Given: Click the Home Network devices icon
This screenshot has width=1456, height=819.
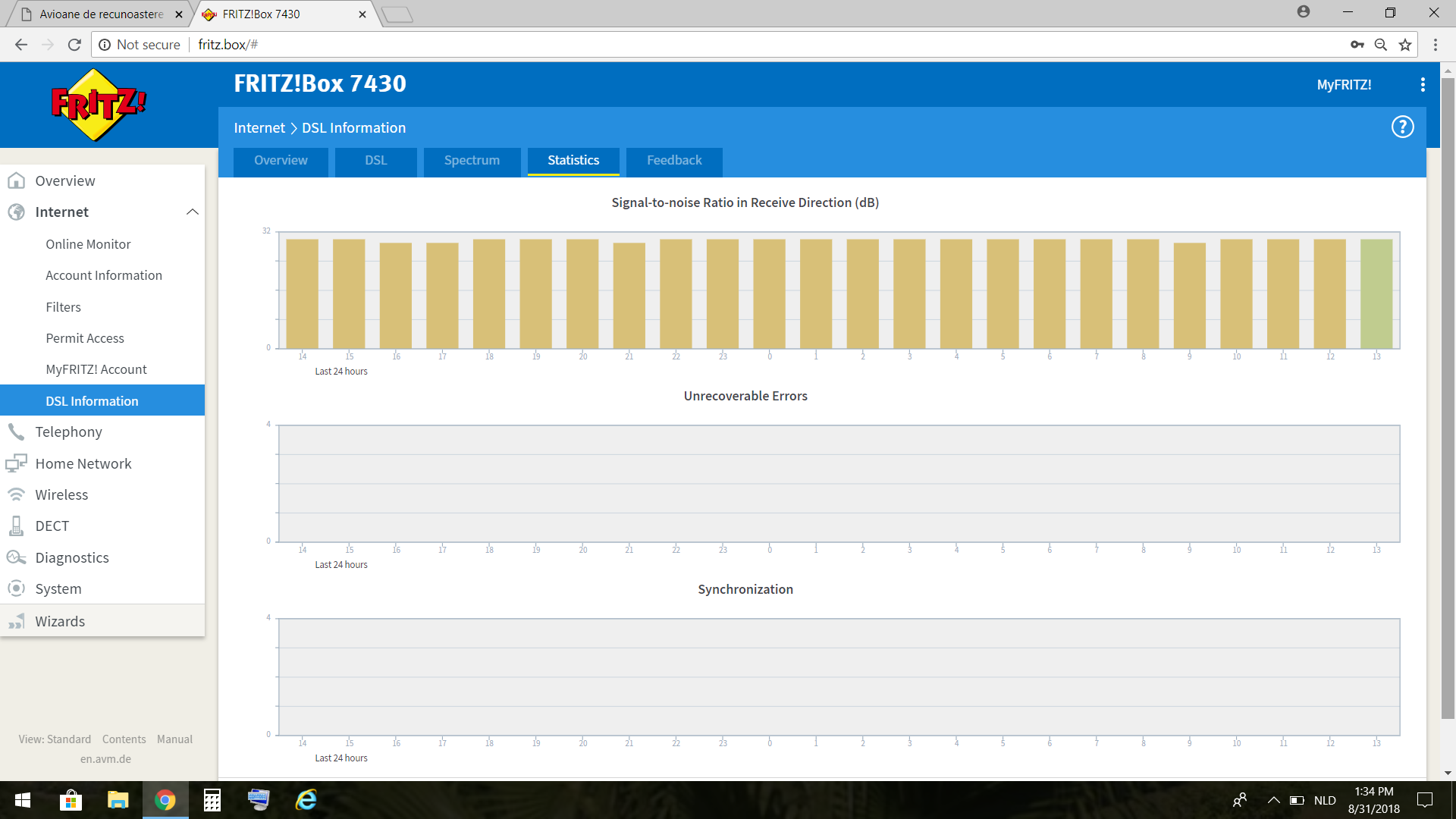Looking at the screenshot, I should click(16, 463).
